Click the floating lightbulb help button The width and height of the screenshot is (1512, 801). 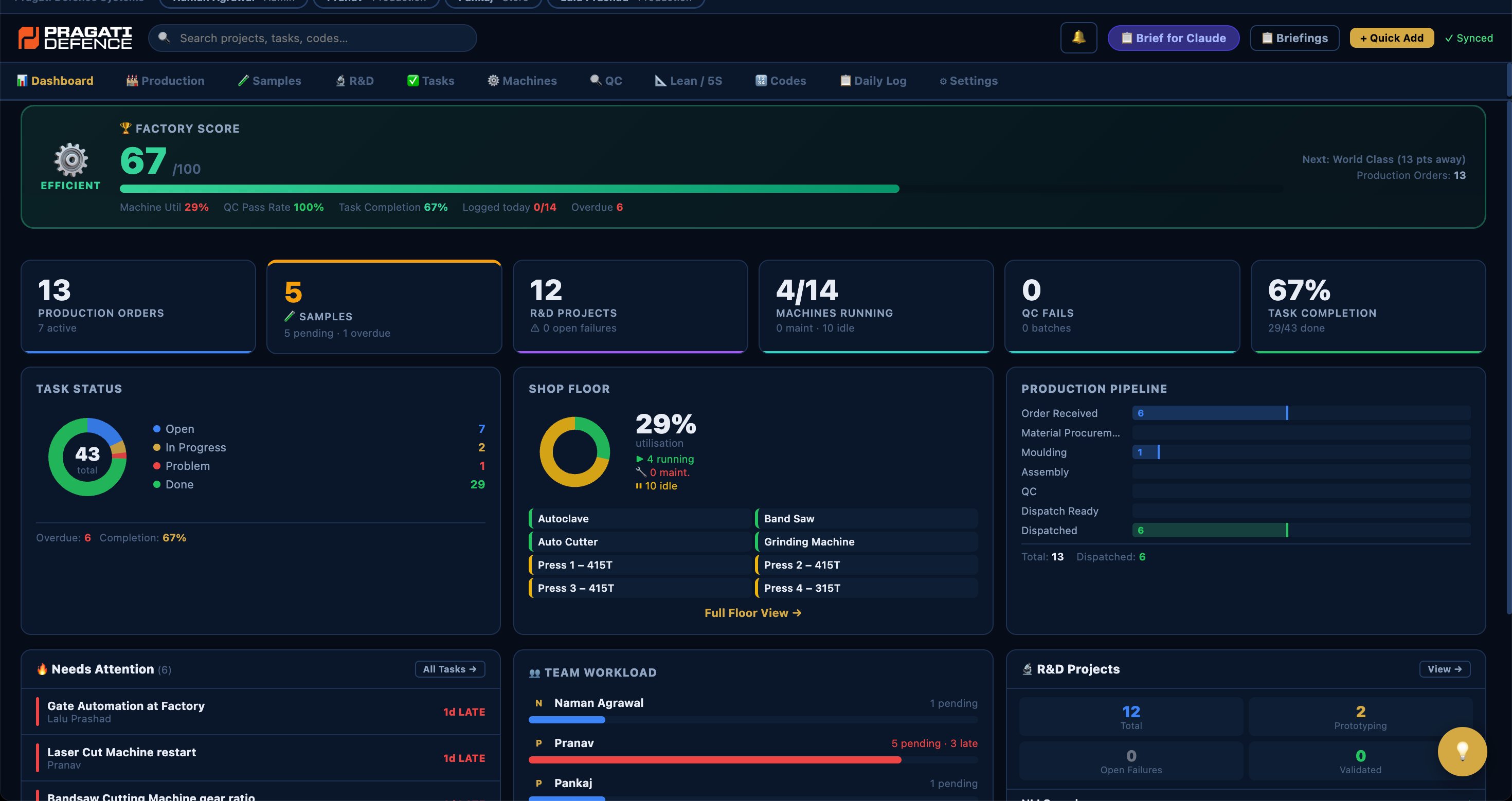[1462, 751]
